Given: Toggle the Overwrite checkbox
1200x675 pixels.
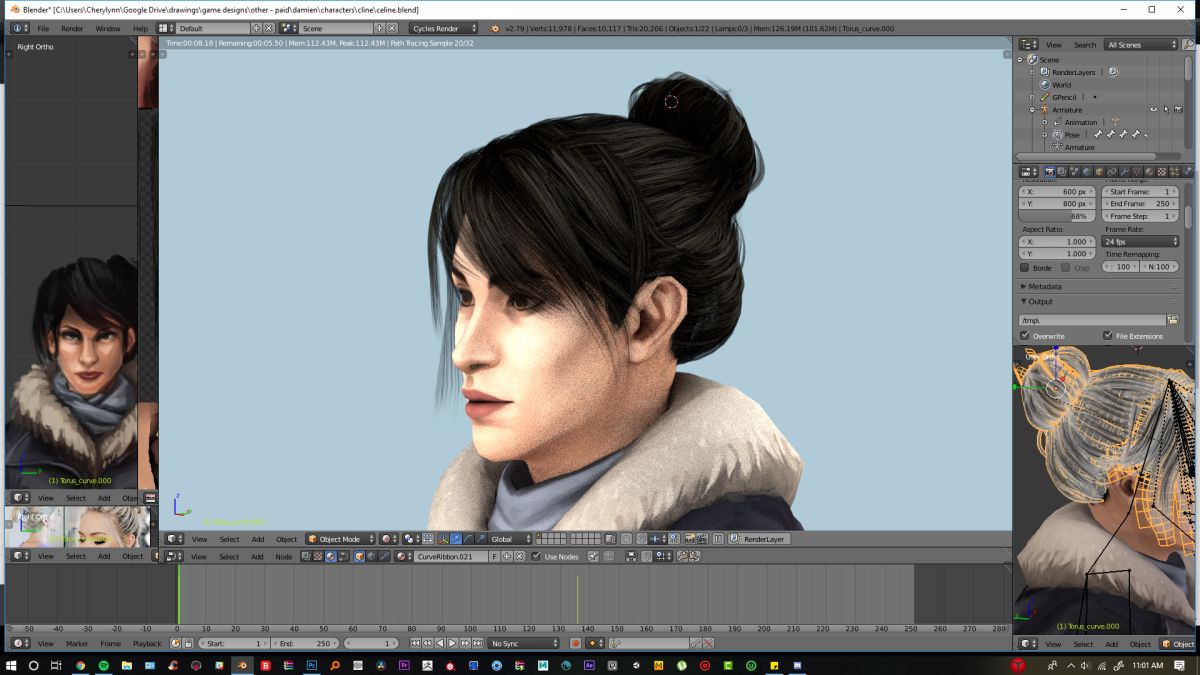Looking at the screenshot, I should click(1024, 336).
